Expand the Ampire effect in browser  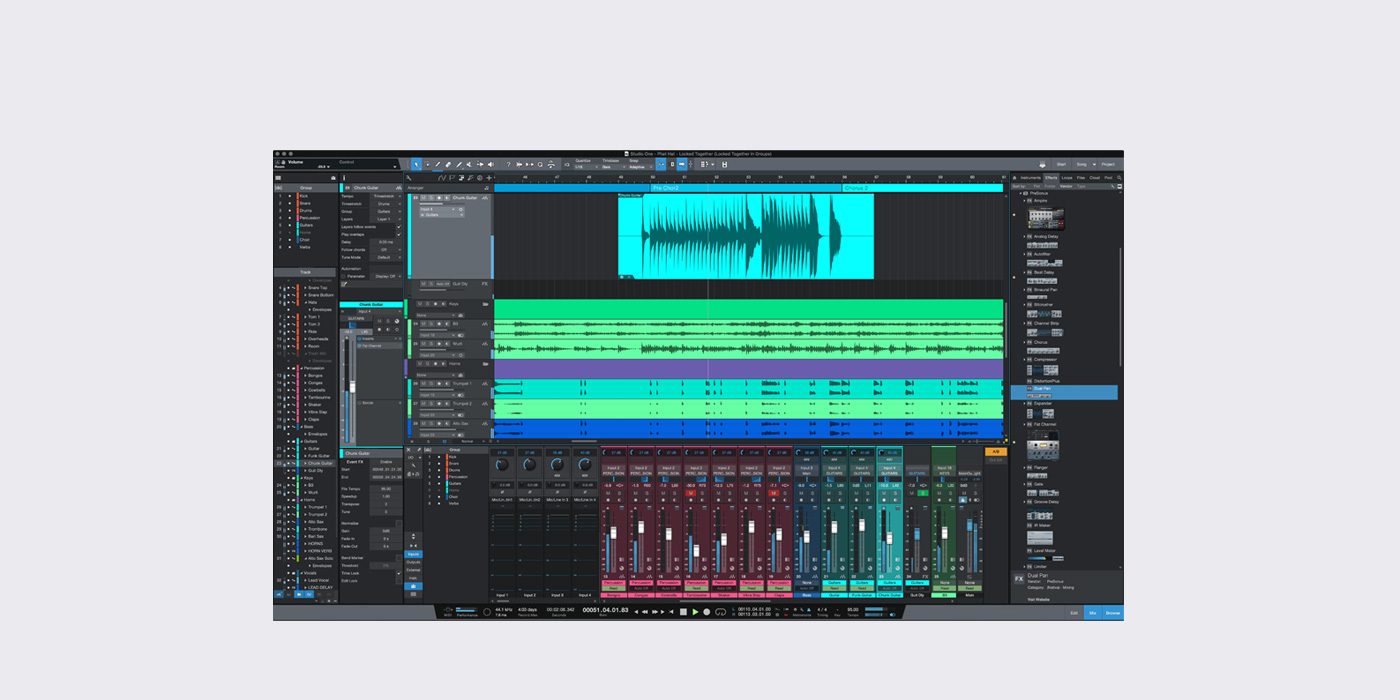tap(1024, 200)
